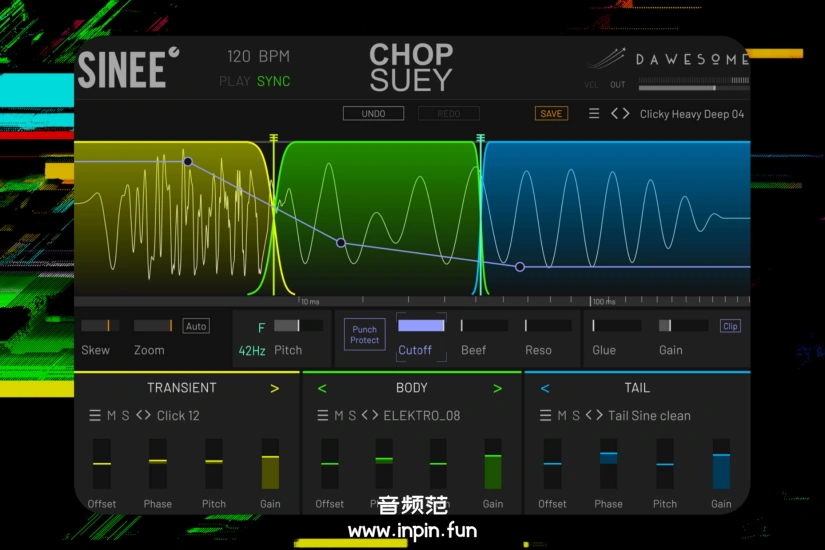Open the Transient layer hamburger menu

point(95,416)
